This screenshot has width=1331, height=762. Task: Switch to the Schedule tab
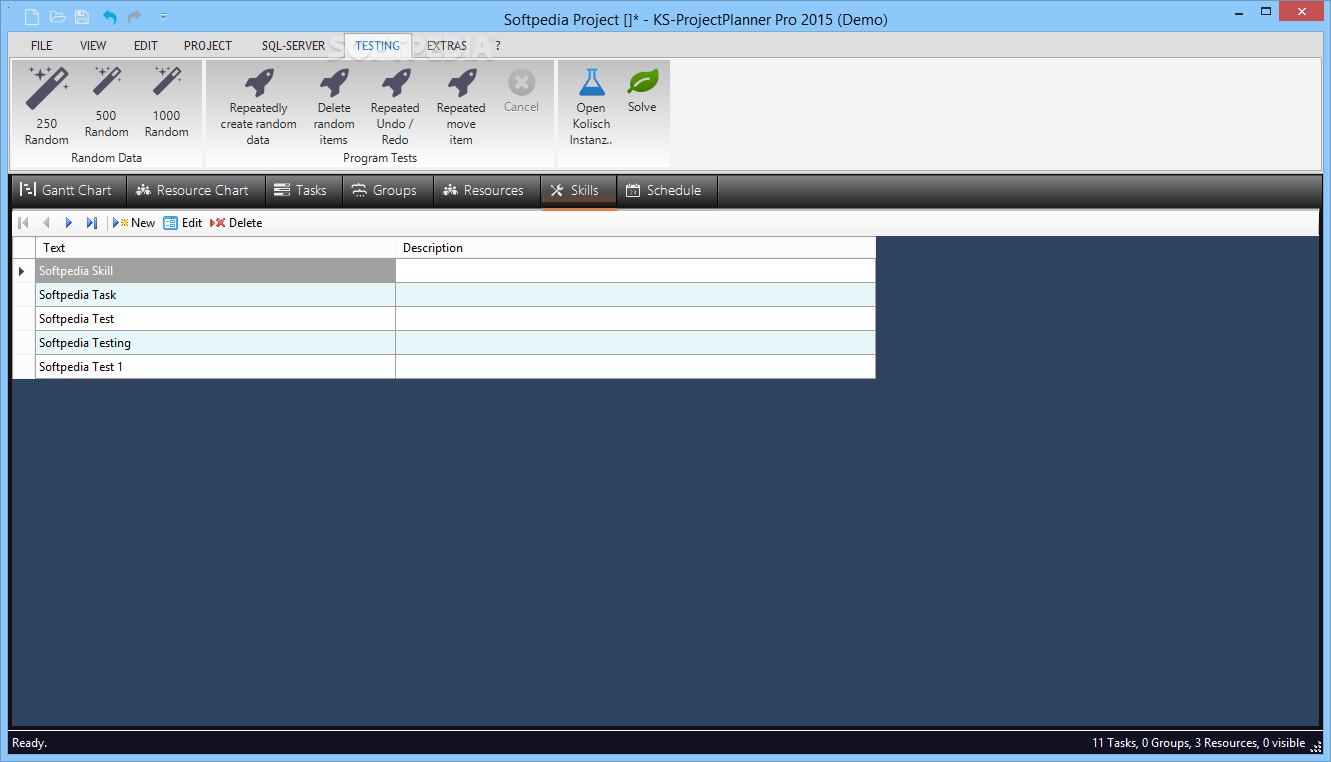coord(667,190)
